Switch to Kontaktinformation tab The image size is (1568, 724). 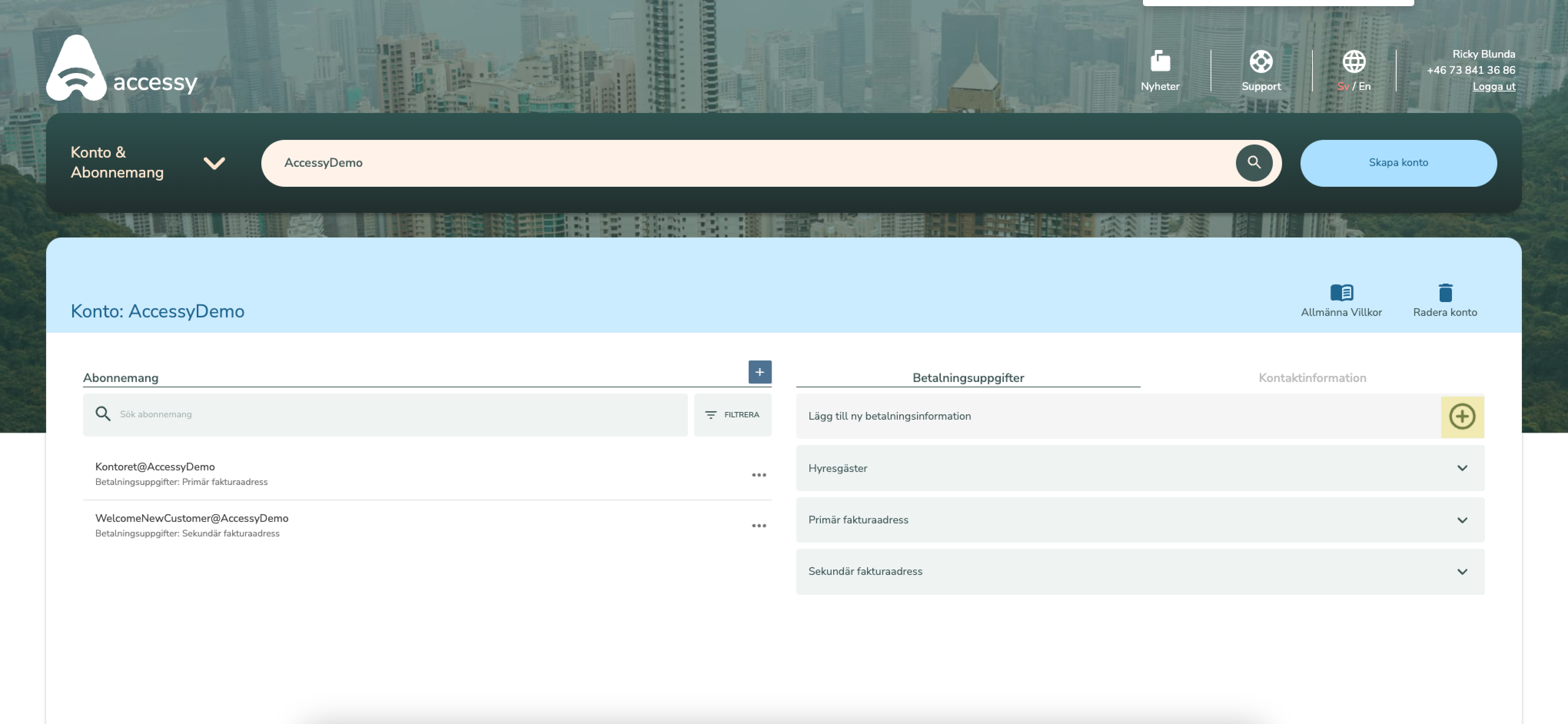pyautogui.click(x=1312, y=378)
